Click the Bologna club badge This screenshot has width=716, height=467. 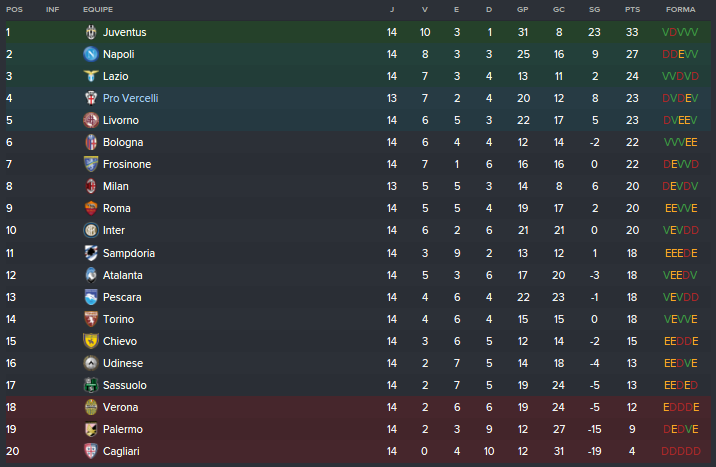pyautogui.click(x=91, y=142)
